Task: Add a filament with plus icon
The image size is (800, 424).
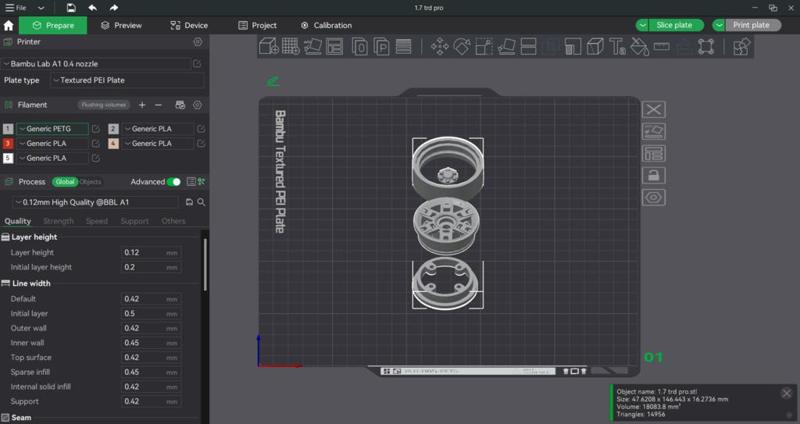Action: (x=142, y=105)
